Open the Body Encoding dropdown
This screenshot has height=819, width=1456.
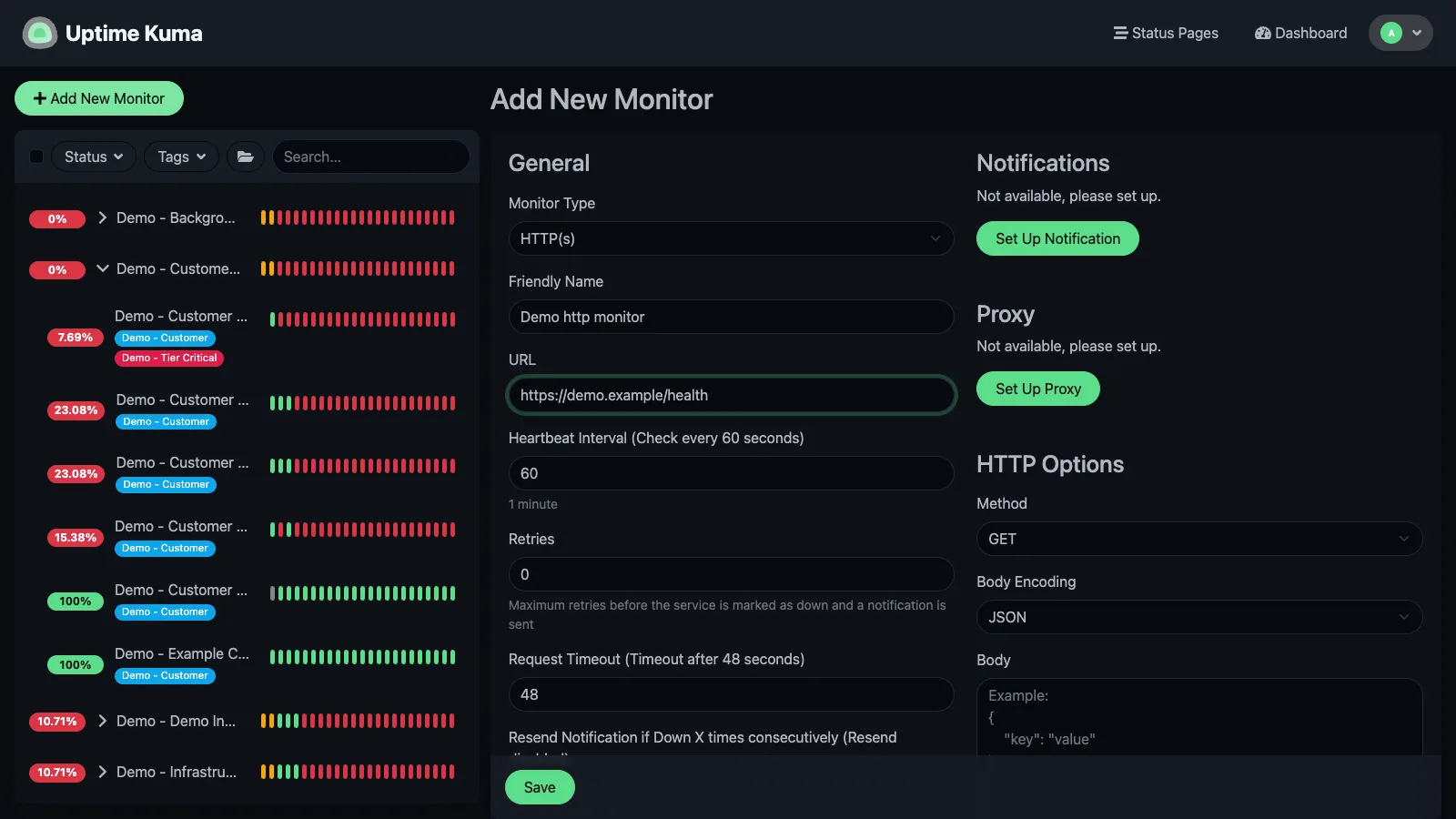click(1199, 617)
